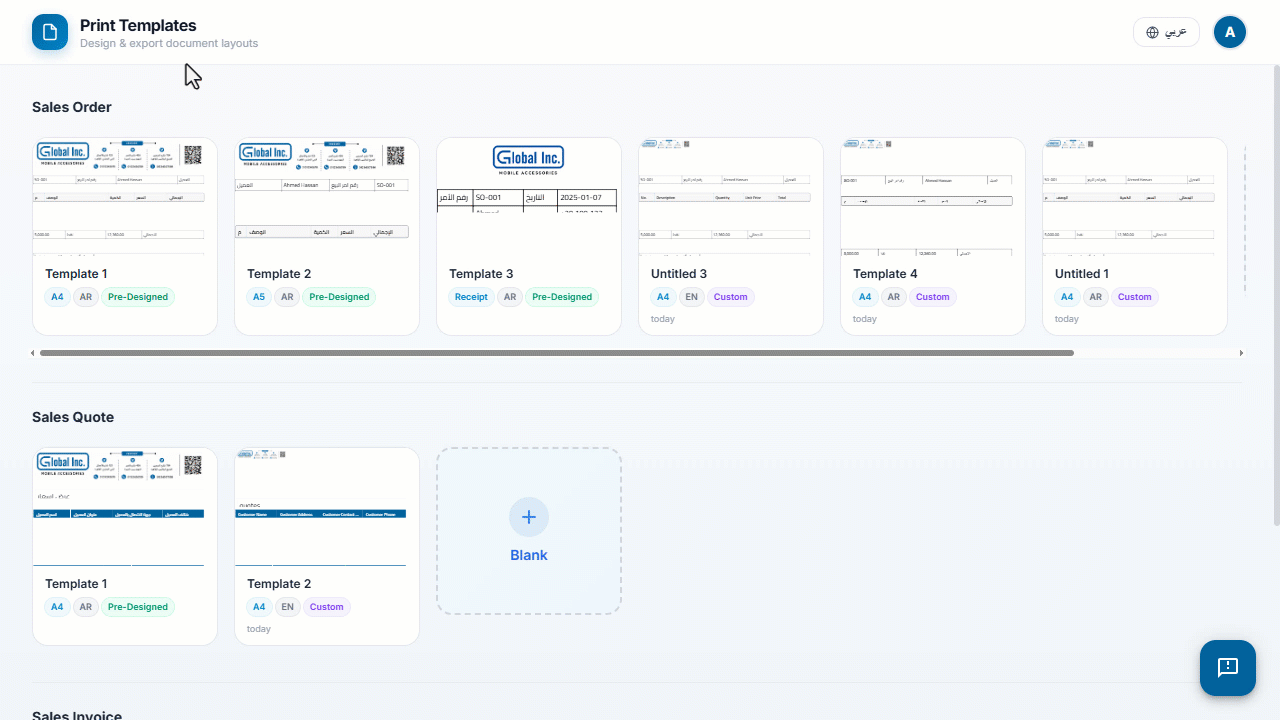The width and height of the screenshot is (1280, 720).
Task: Click the Sales Order horizontal scrollbar thumb
Action: click(556, 353)
